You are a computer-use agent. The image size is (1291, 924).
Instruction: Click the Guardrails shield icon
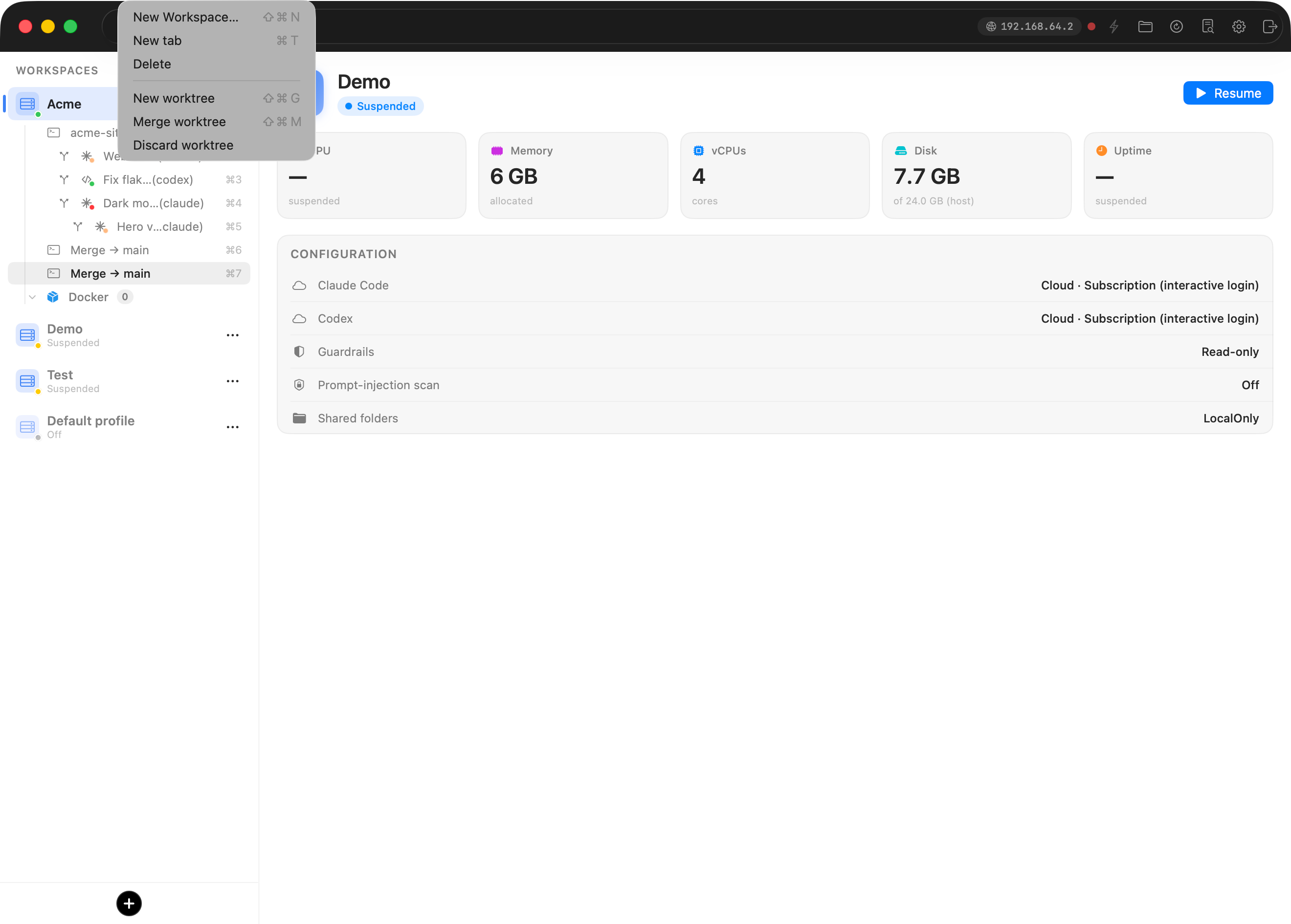(299, 352)
